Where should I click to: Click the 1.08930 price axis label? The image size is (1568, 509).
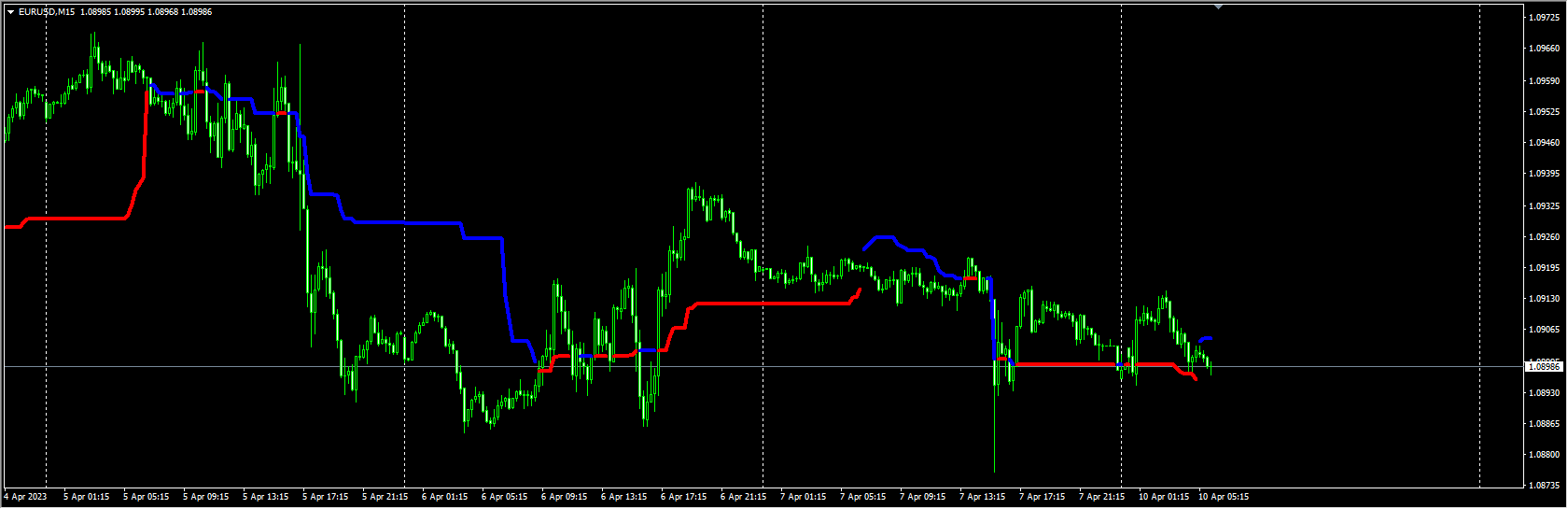1545,392
